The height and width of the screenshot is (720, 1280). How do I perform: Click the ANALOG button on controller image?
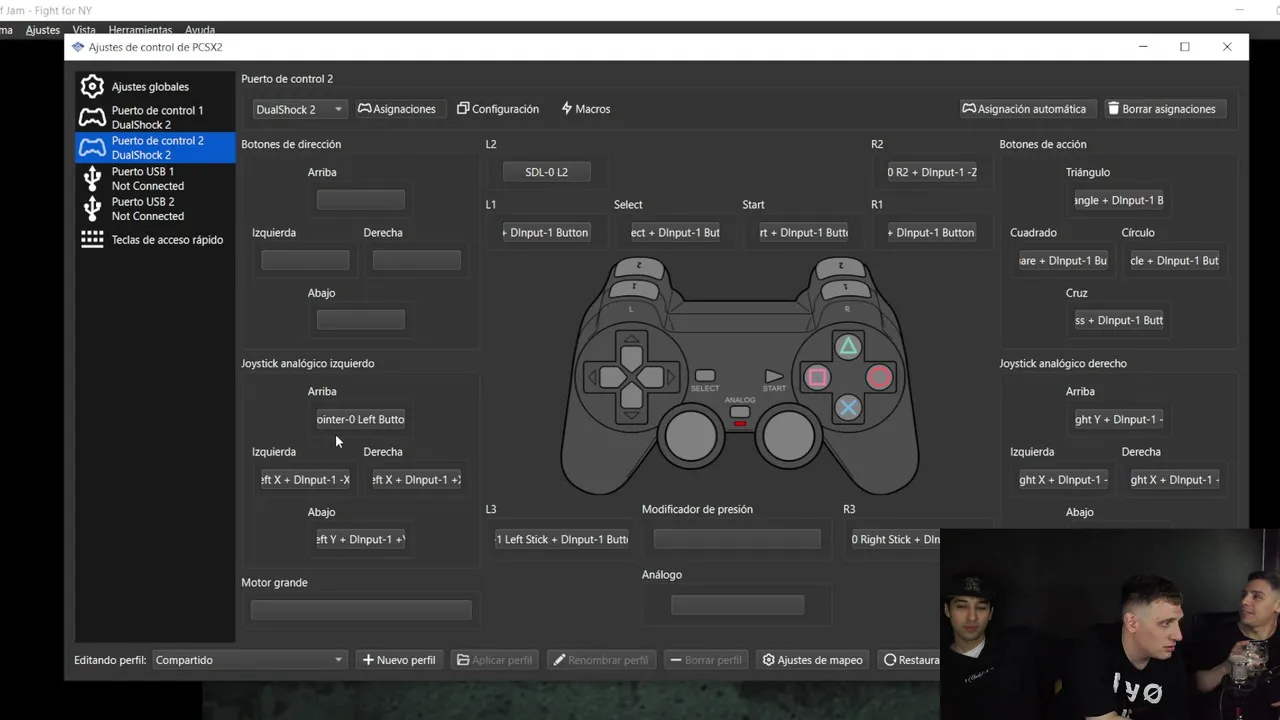(x=740, y=412)
